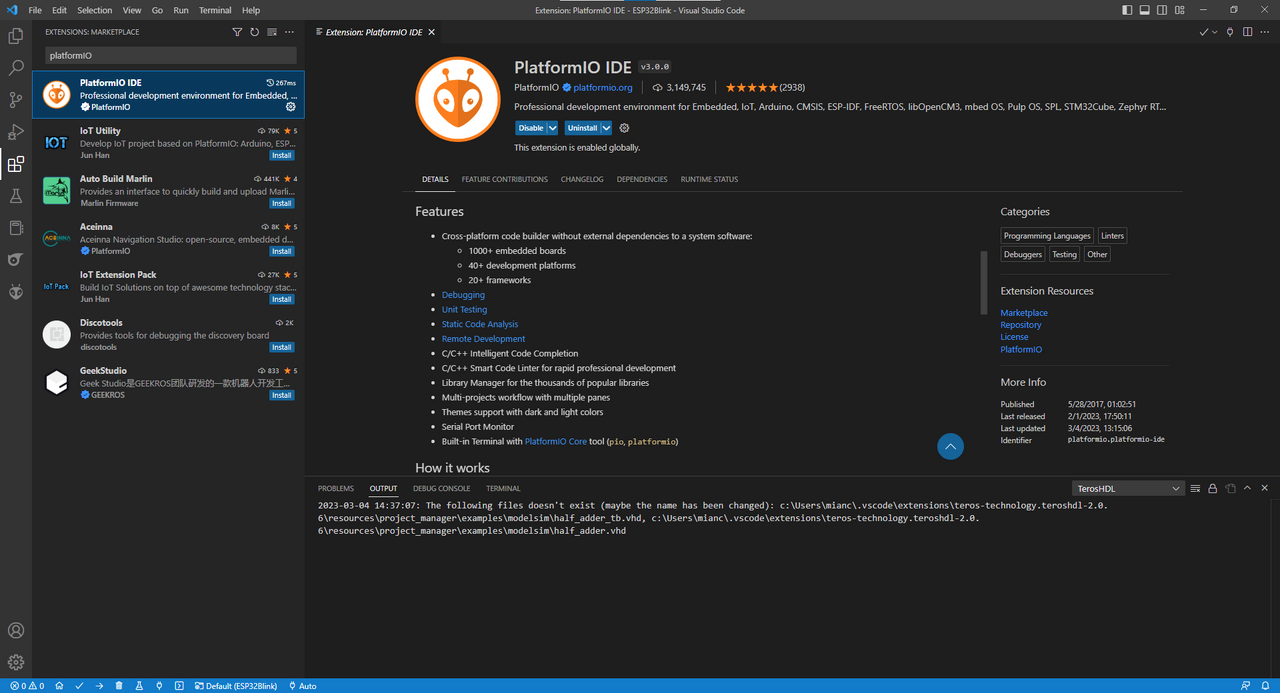
Task: Switch to the Dependencies tab
Action: pos(642,179)
